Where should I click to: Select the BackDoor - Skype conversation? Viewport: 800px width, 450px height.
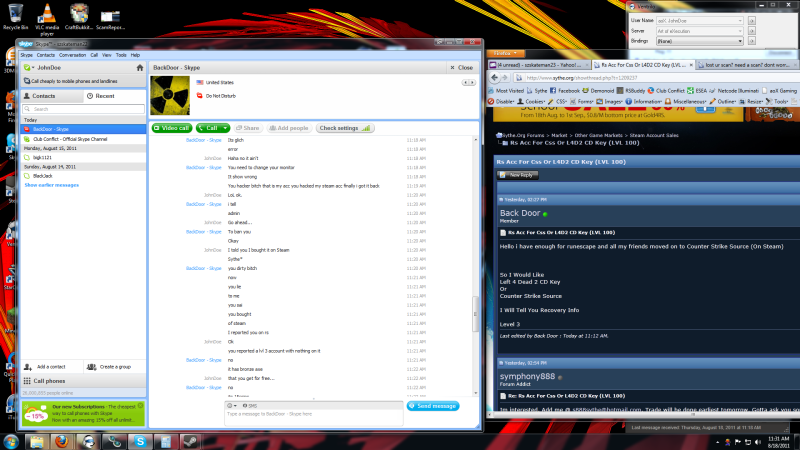[x=83, y=129]
